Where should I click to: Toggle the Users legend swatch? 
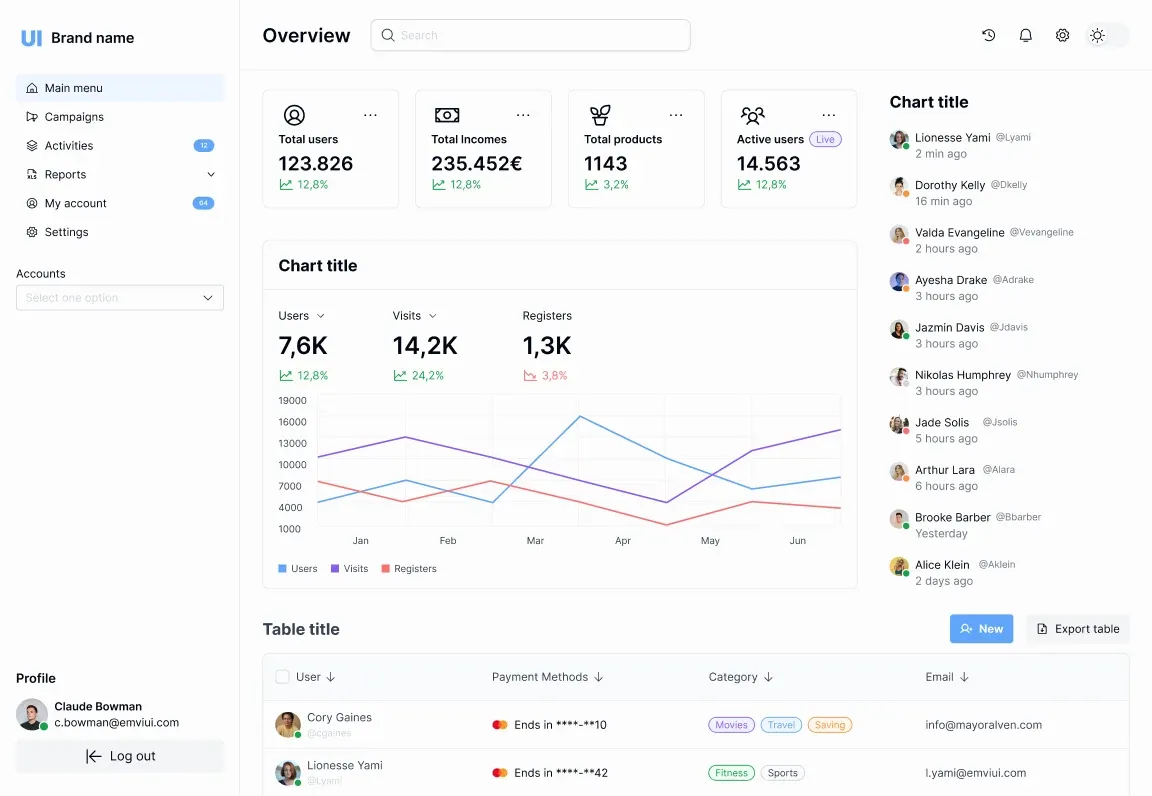pyautogui.click(x=282, y=568)
